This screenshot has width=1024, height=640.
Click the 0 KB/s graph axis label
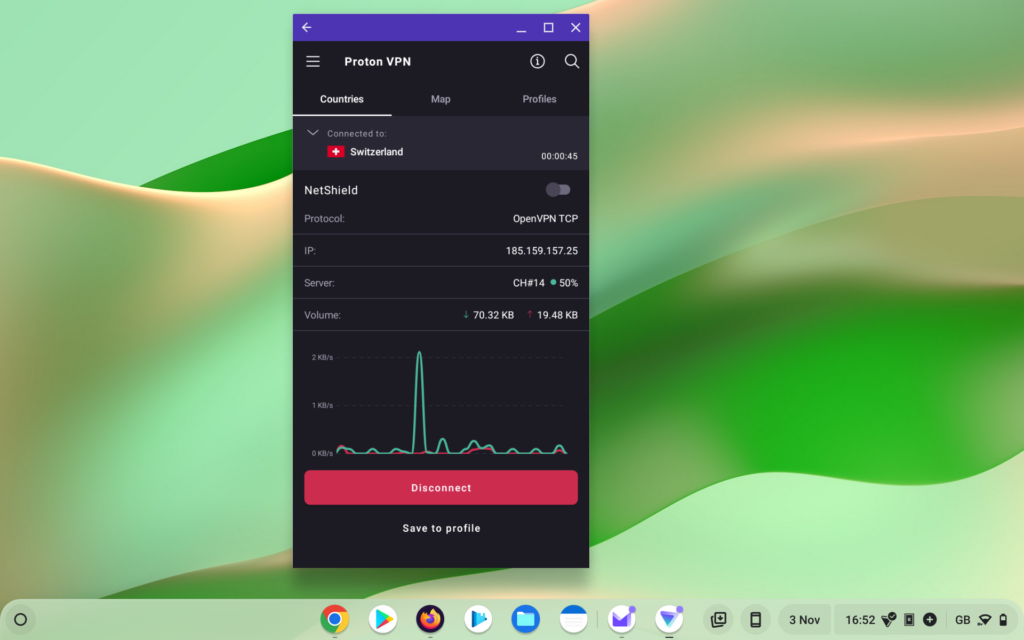(322, 453)
